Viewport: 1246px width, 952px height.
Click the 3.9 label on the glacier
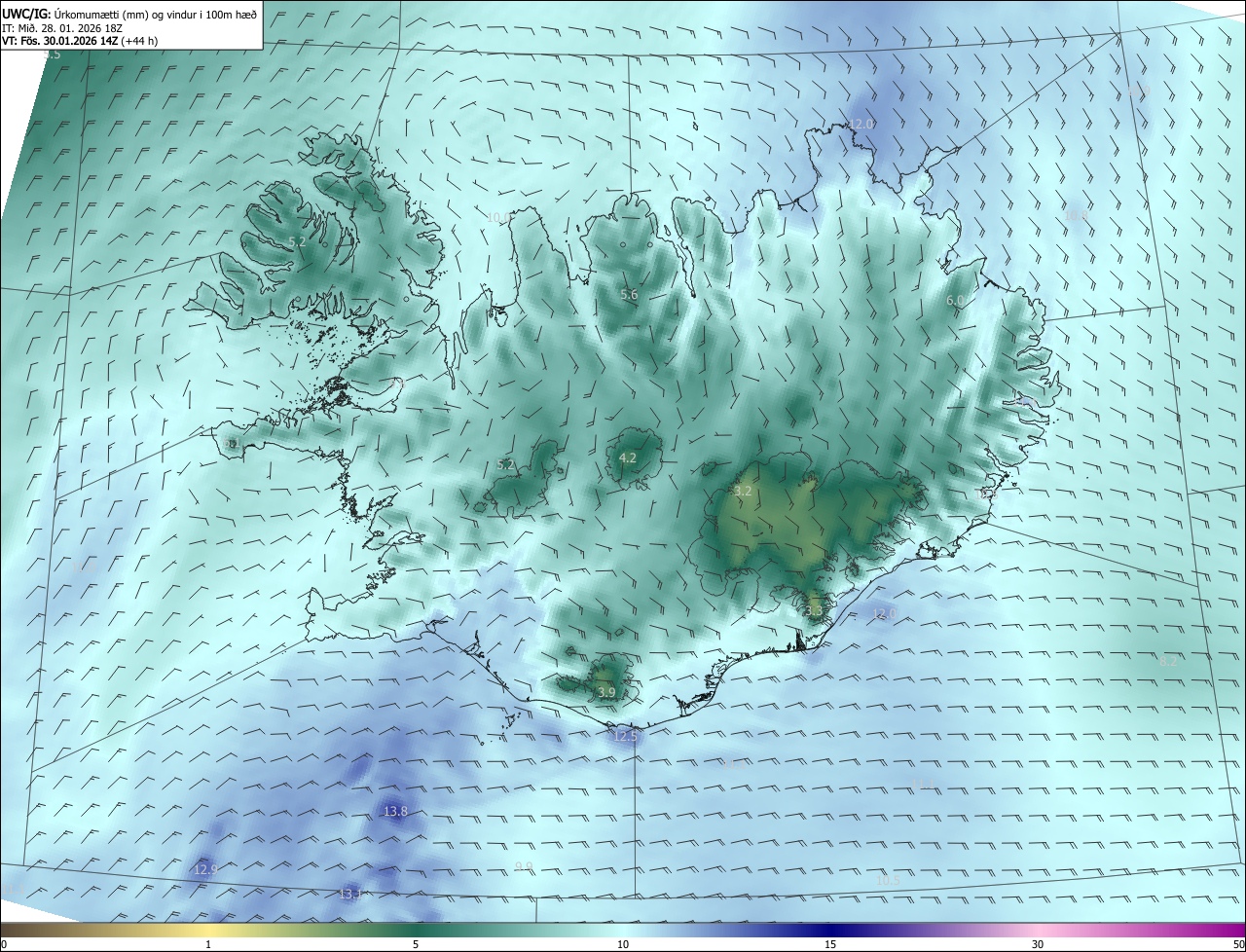tap(606, 692)
